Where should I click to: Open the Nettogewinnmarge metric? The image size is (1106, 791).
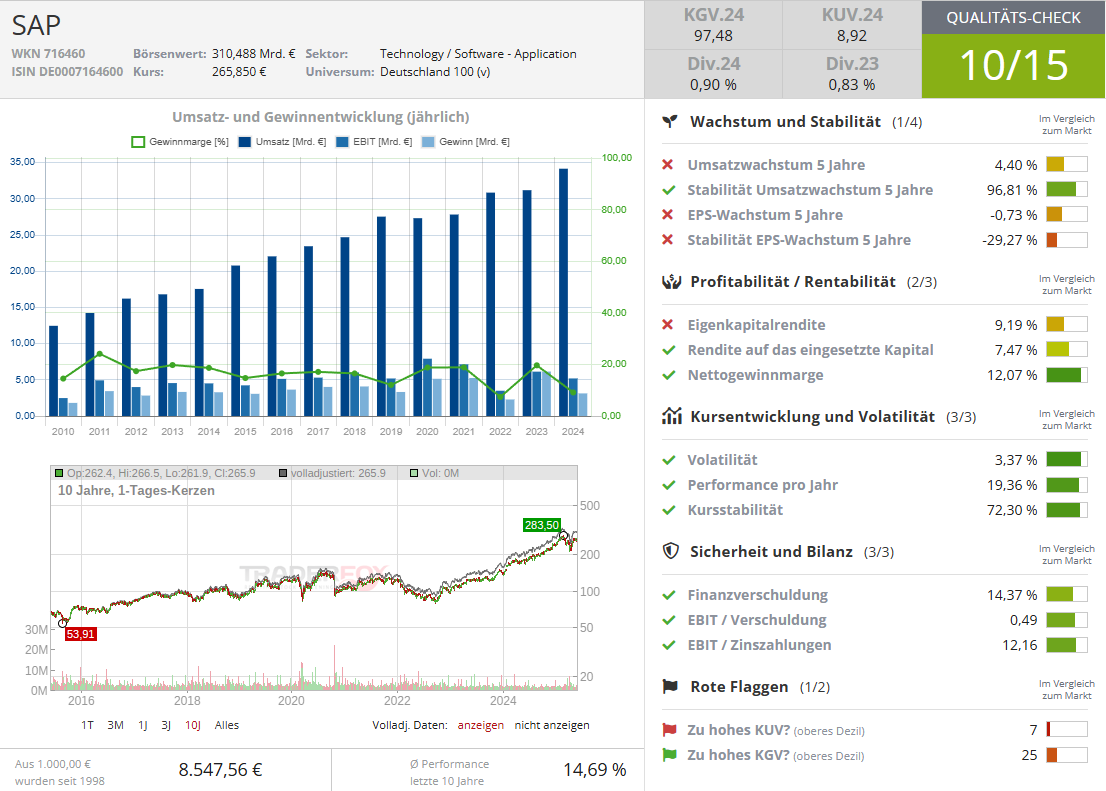coord(755,375)
